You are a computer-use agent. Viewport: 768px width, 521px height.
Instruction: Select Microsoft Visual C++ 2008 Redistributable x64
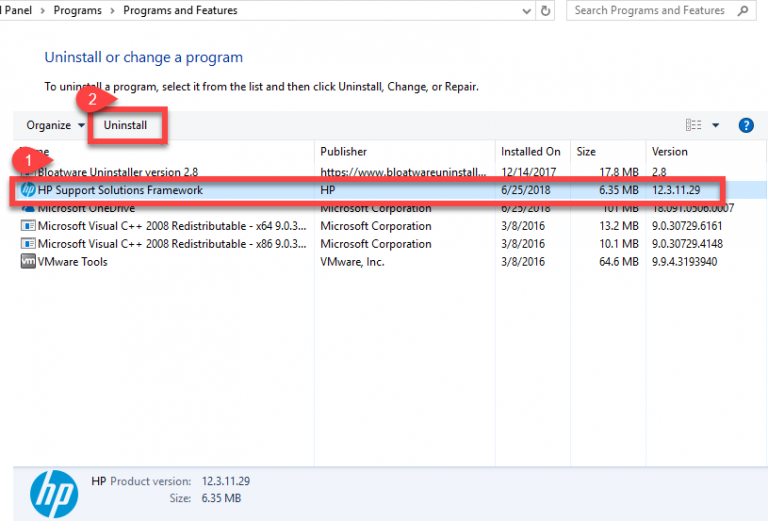(x=389, y=226)
